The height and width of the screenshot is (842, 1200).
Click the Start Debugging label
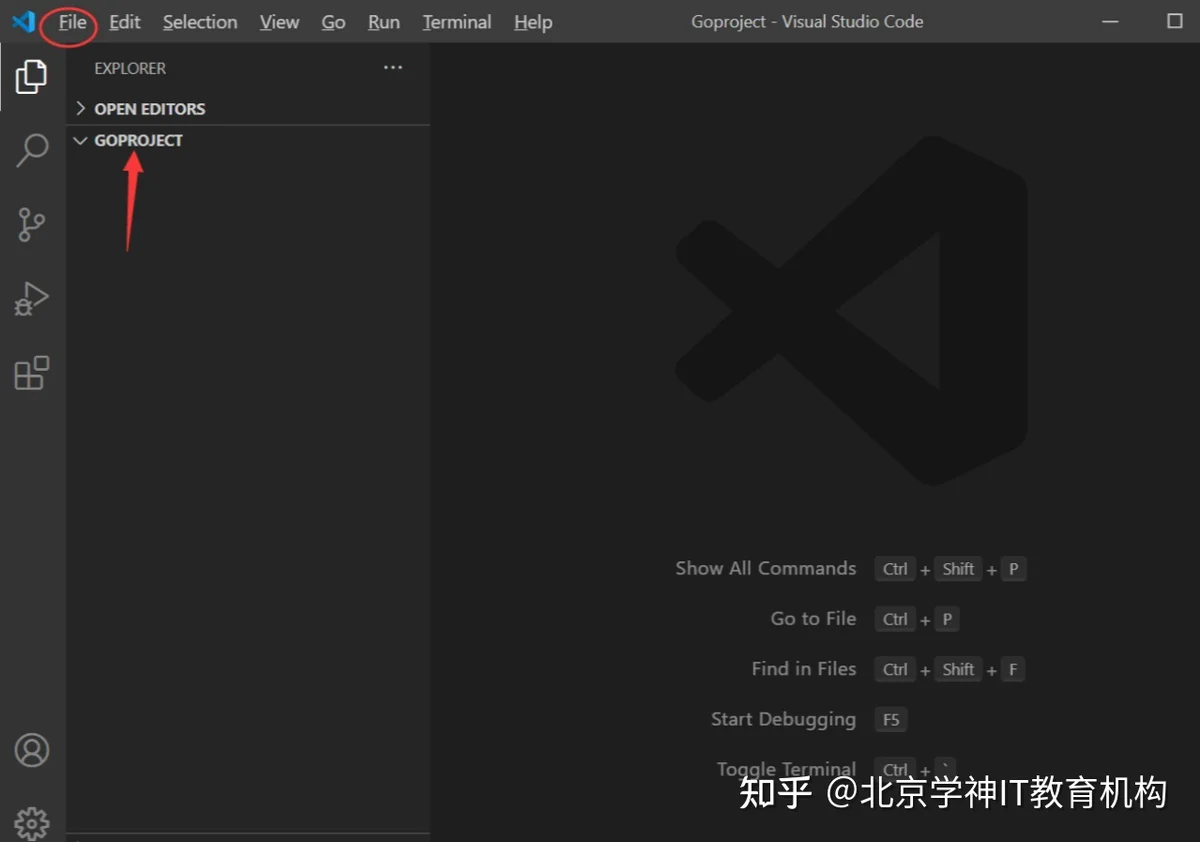point(783,719)
